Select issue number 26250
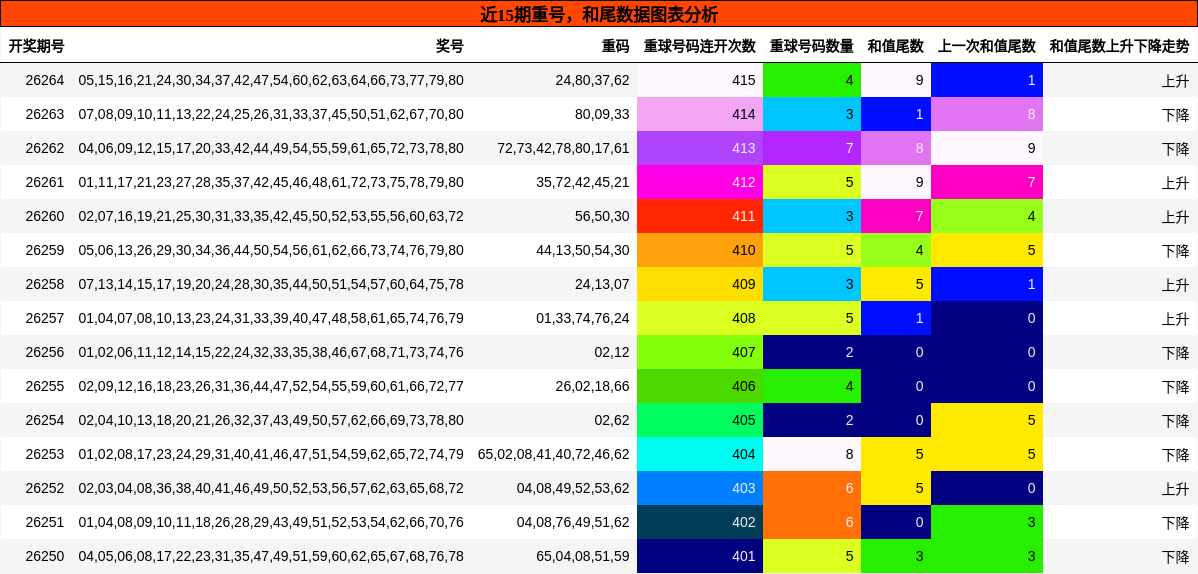 click(45, 556)
